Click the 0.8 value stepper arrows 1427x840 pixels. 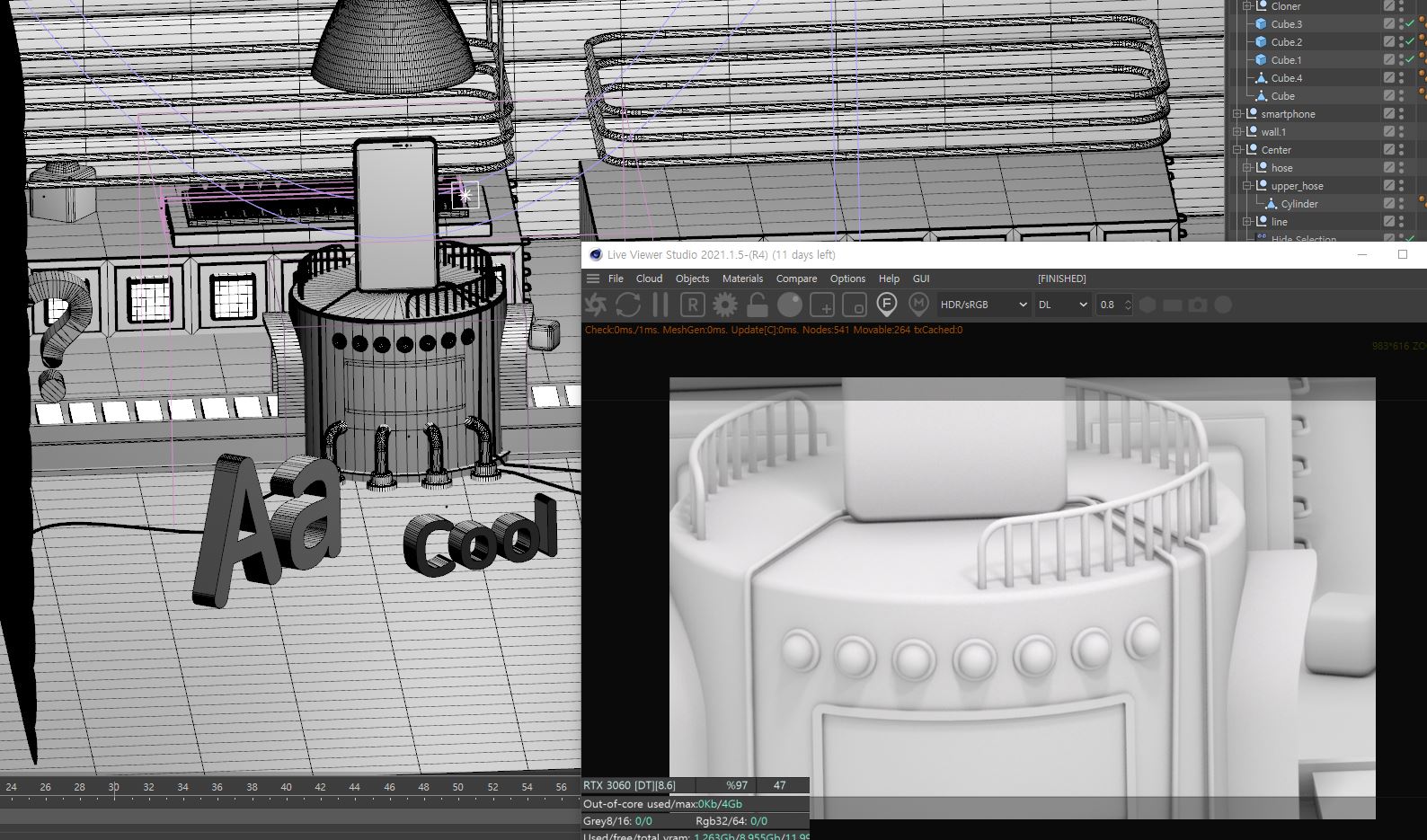pyautogui.click(x=1128, y=305)
